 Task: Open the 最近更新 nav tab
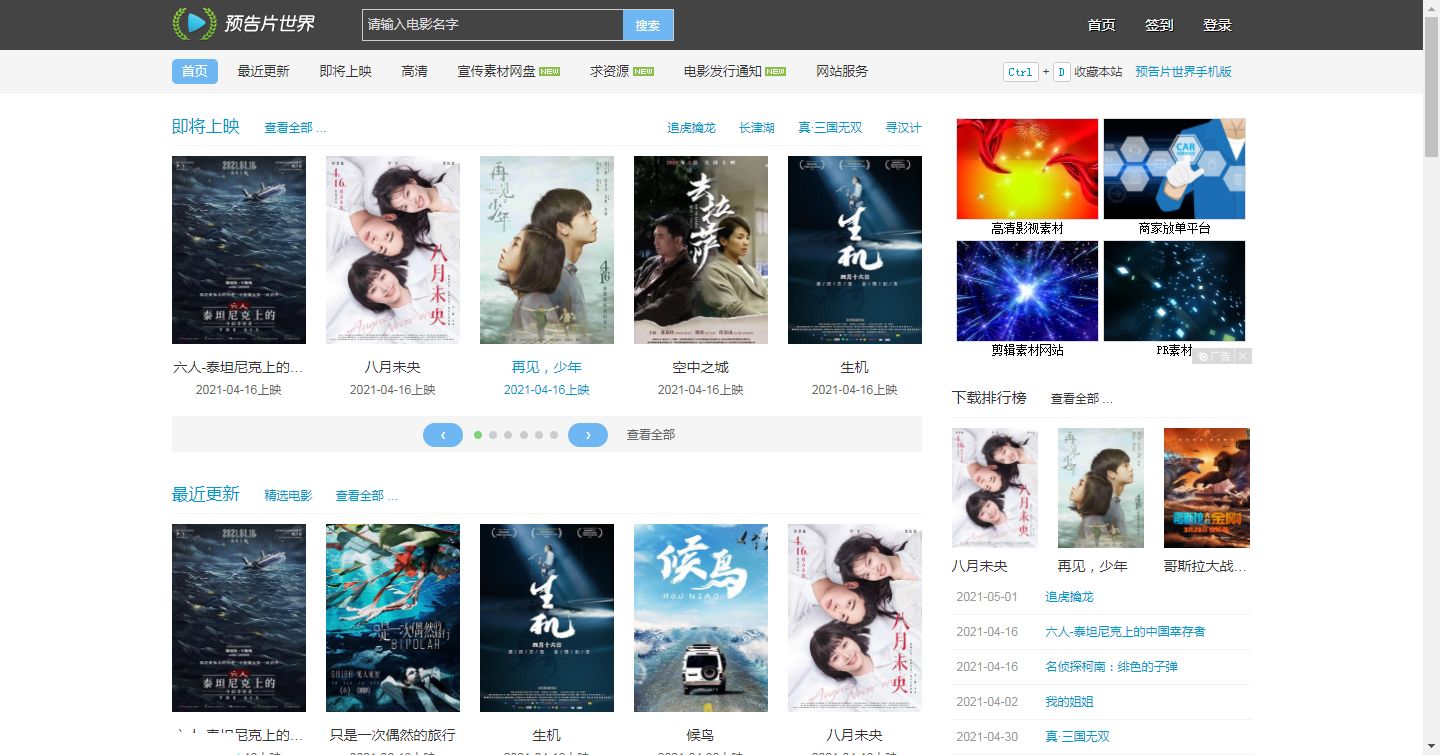263,71
